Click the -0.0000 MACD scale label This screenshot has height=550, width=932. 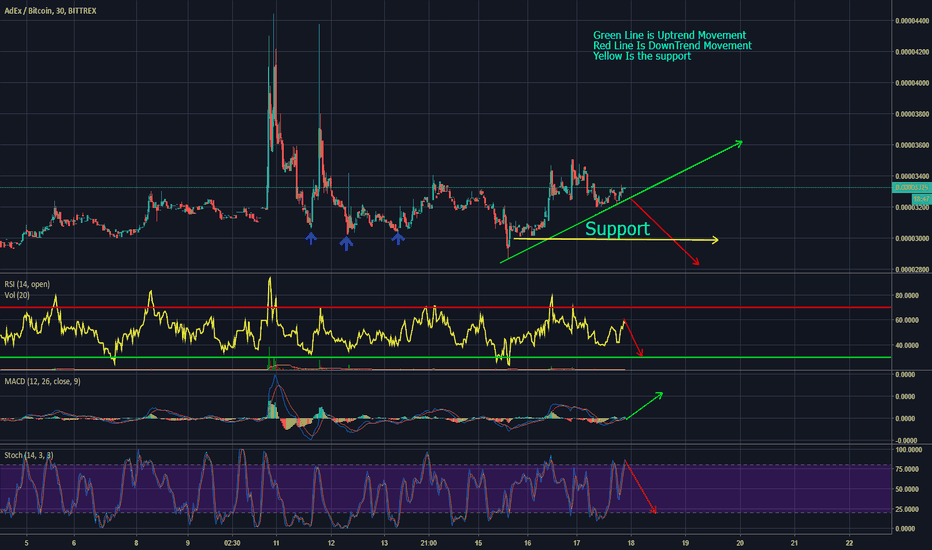906,441
